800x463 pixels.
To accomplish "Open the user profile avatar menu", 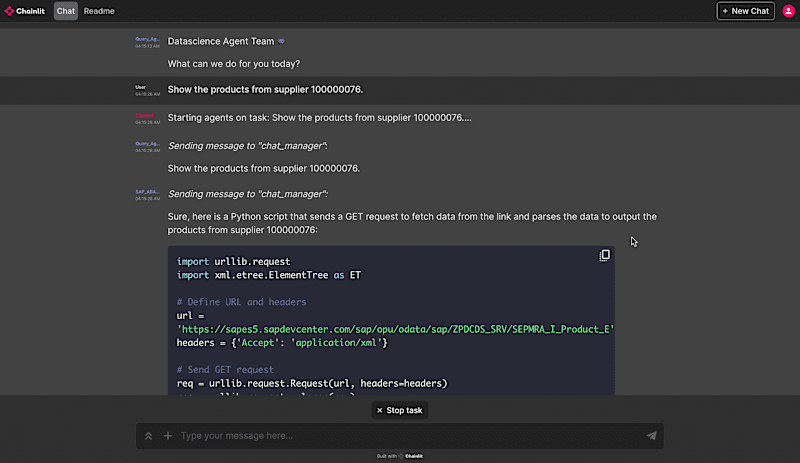I will 788,11.
